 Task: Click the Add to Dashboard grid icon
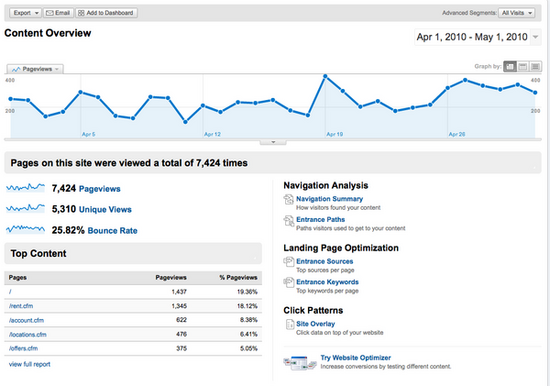tap(81, 13)
